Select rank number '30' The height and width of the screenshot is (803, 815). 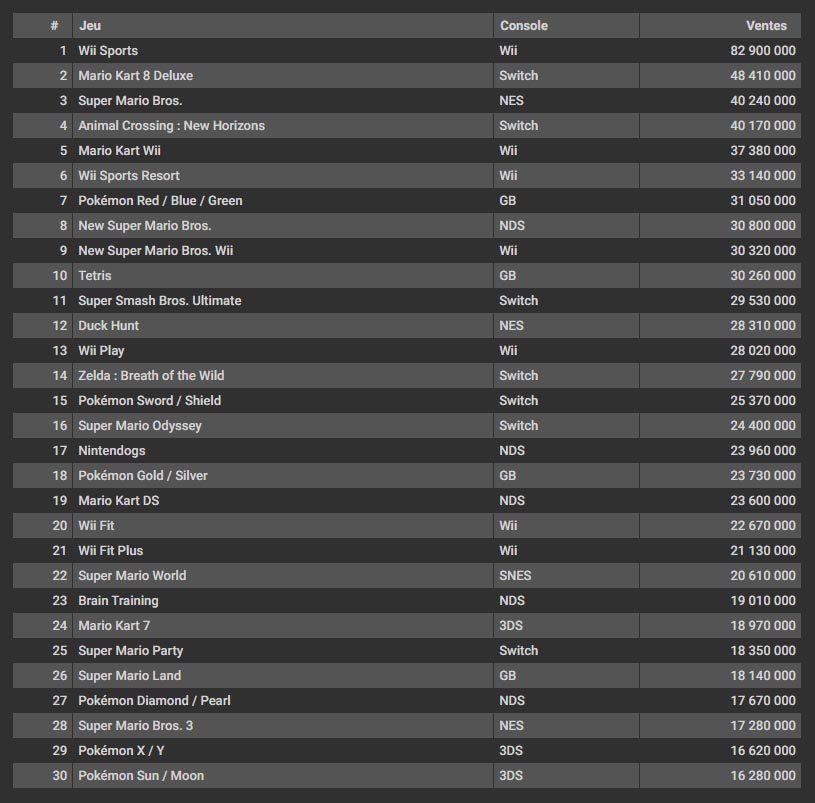point(60,775)
